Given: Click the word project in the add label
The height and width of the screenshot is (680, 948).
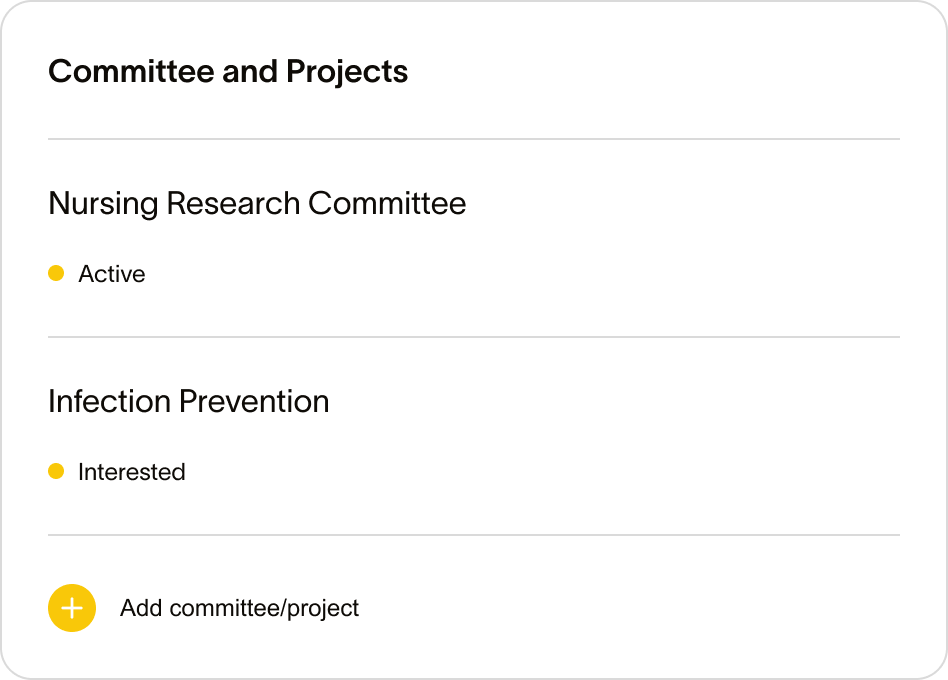Looking at the screenshot, I should (323, 609).
